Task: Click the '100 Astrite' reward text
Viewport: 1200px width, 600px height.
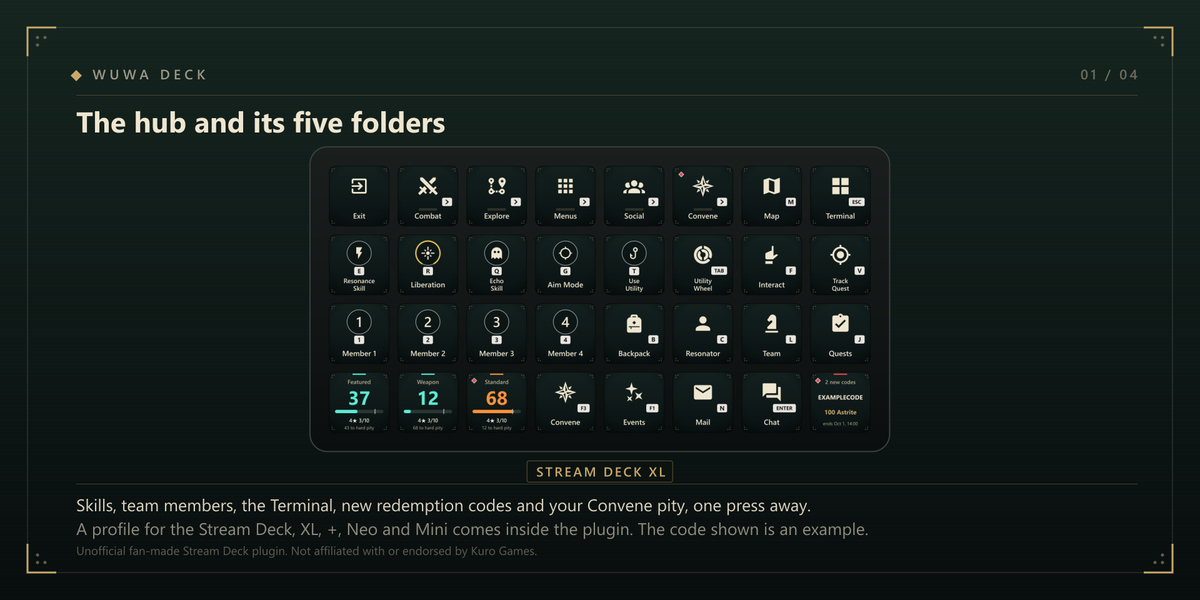Action: pyautogui.click(x=840, y=412)
